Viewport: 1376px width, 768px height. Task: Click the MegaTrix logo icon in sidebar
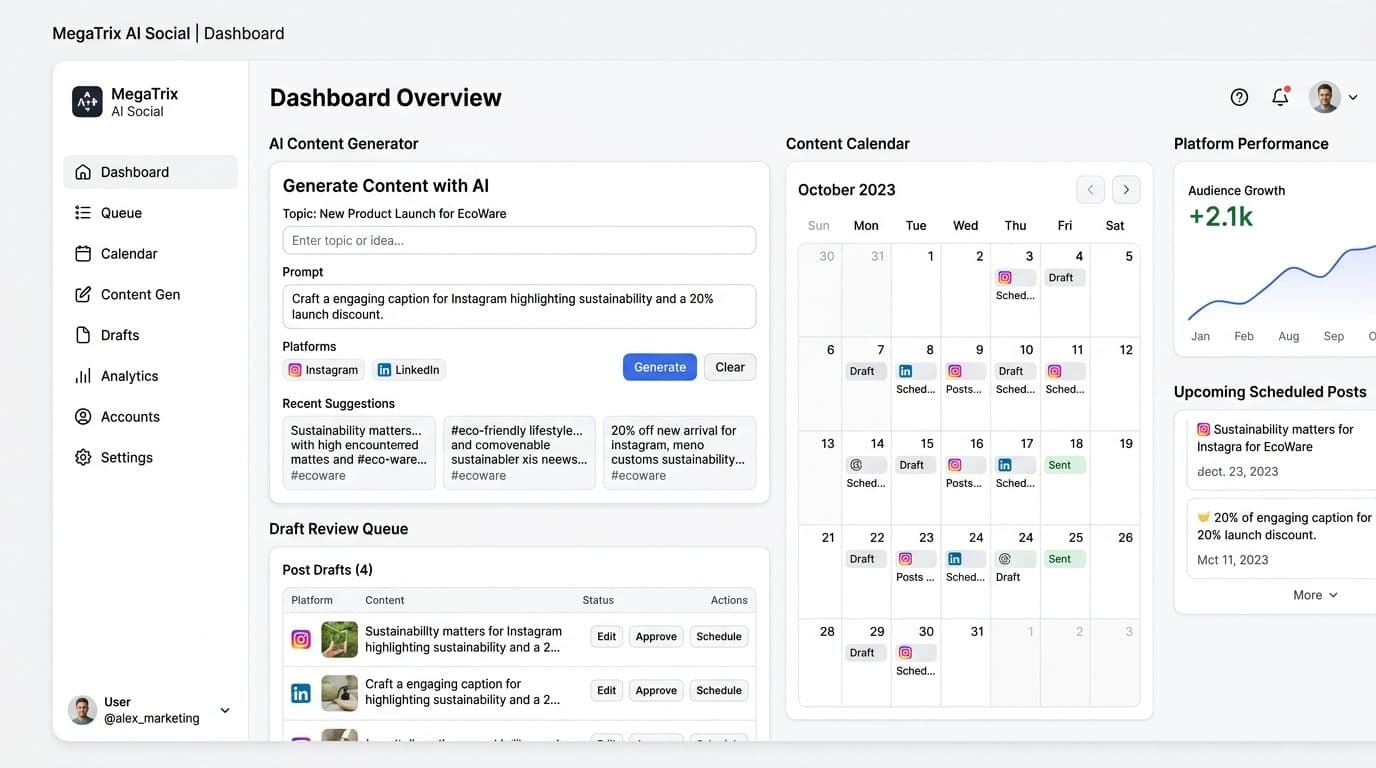[x=87, y=102]
